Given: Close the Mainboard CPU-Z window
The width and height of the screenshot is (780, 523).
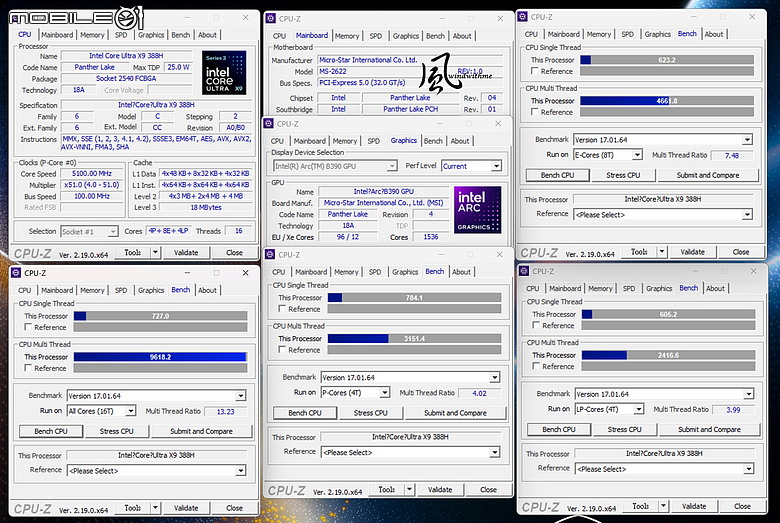Looking at the screenshot, I should point(500,18).
